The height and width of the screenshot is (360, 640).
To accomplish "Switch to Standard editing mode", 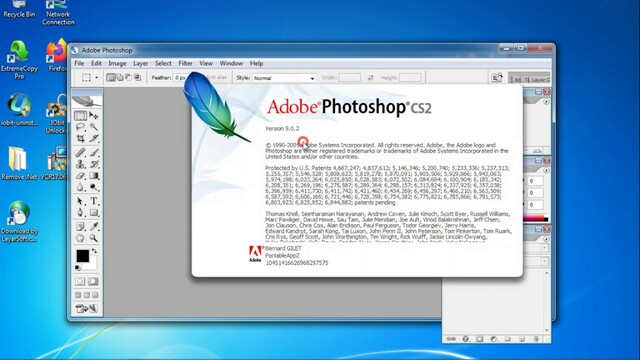I will [x=80, y=282].
